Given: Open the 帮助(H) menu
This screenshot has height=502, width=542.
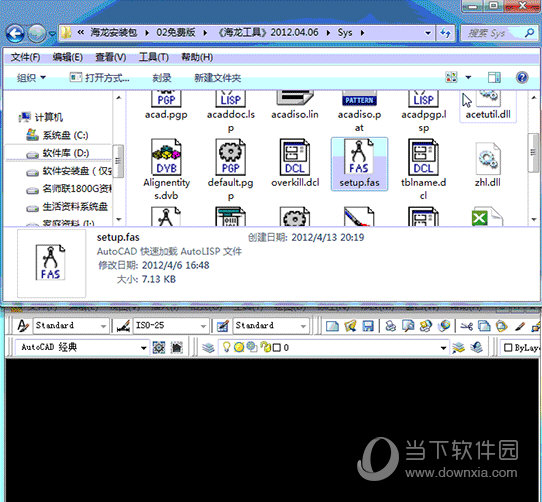Looking at the screenshot, I should pos(197,57).
